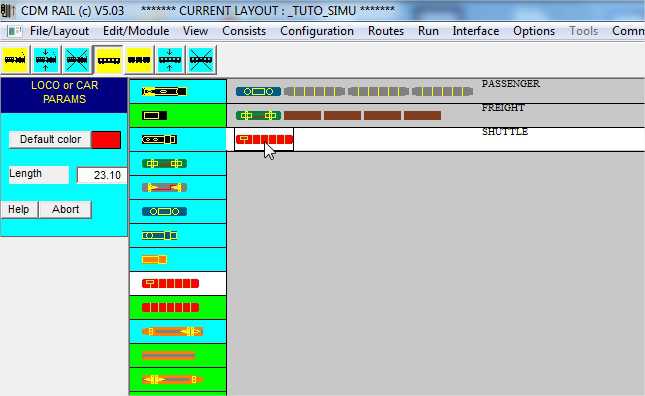This screenshot has width=645, height=396.
Task: Select the yellow passenger cars toolbar icon
Action: point(108,60)
